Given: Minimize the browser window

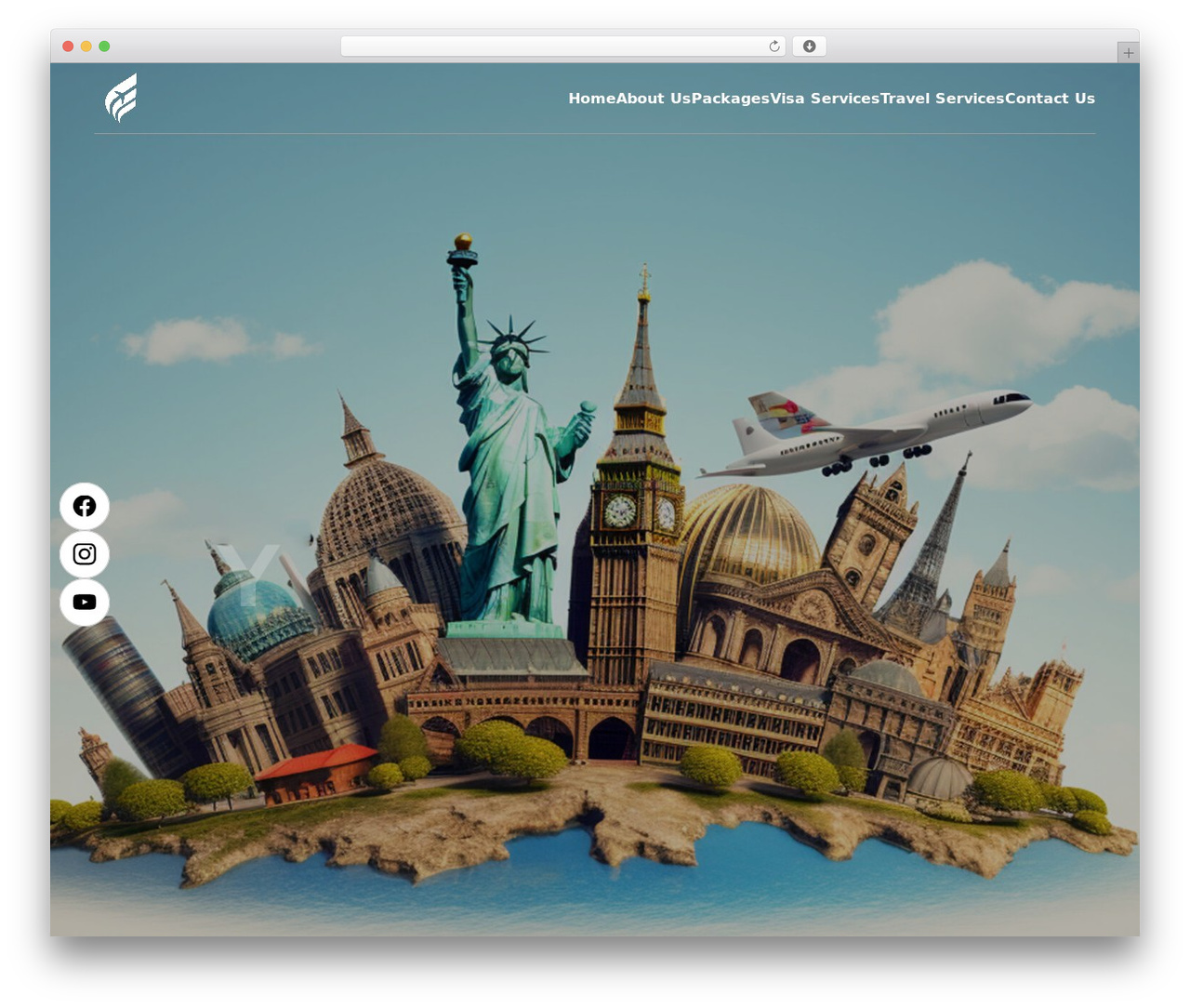Looking at the screenshot, I should click(86, 46).
